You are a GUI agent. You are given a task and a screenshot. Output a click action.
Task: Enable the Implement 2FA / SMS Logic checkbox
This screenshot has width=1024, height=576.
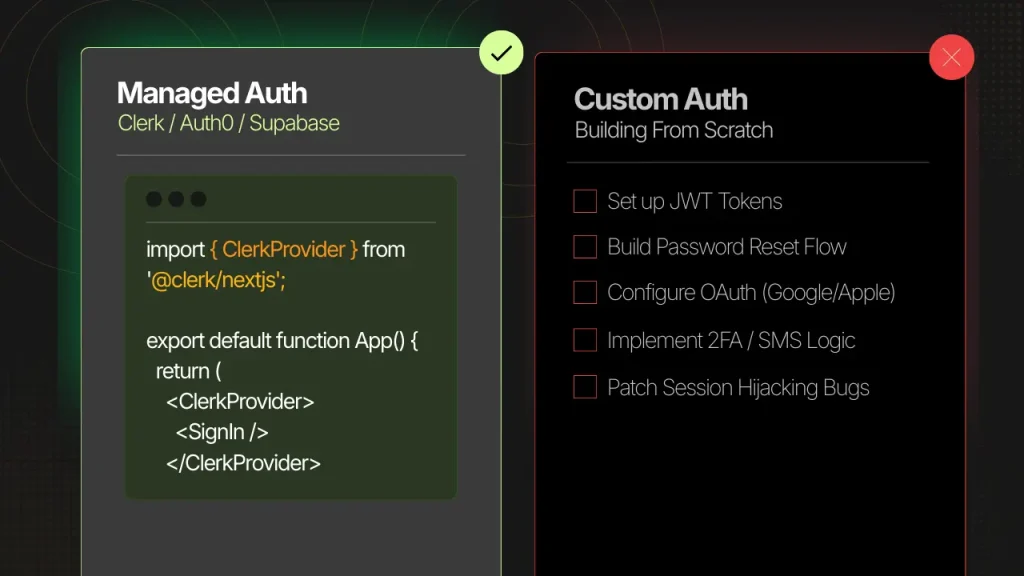(x=585, y=340)
